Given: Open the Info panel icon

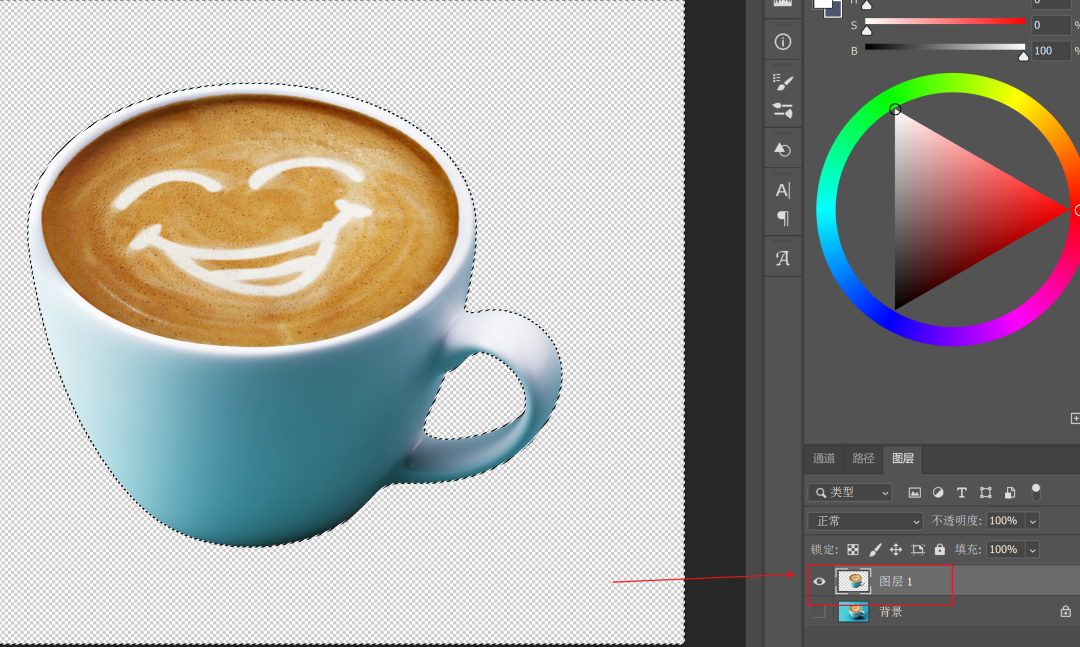Looking at the screenshot, I should [x=783, y=42].
